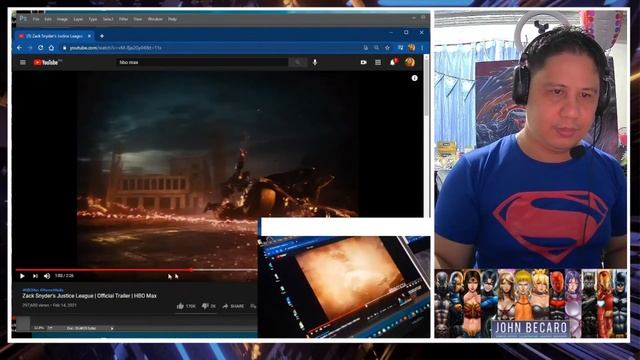Screen dimensions: 640x360
Task: Open Photoshop Edit menu
Action: [48, 19]
